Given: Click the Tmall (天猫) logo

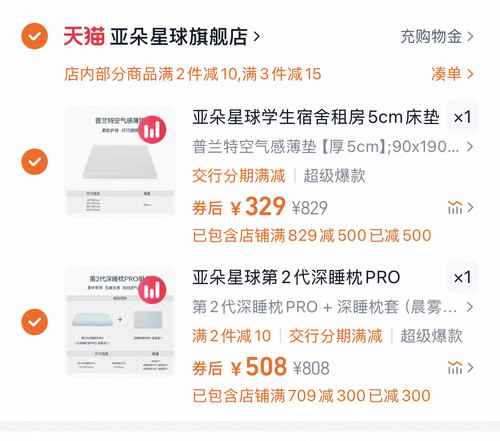Looking at the screenshot, I should [x=84, y=36].
